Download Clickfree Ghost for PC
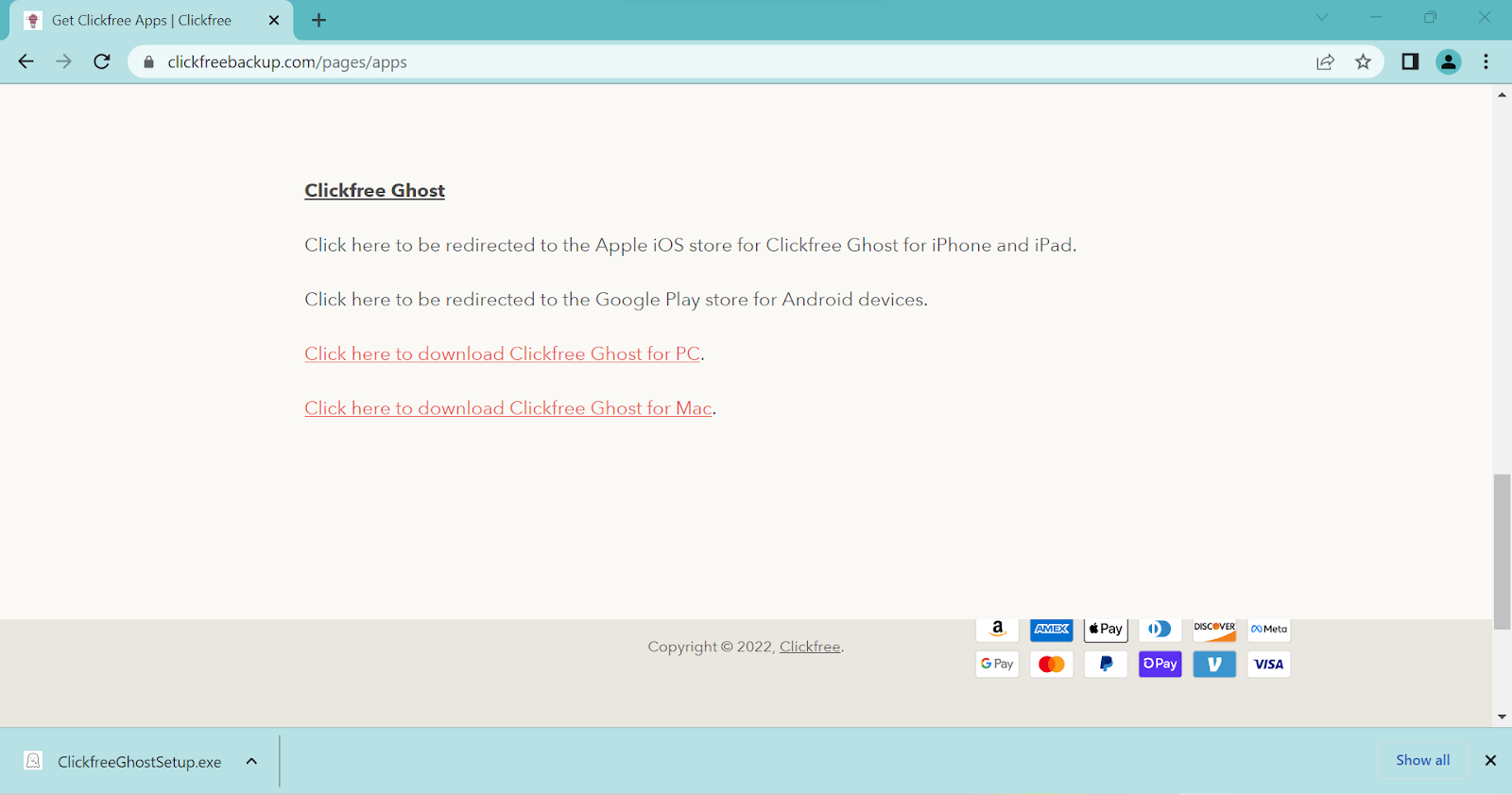This screenshot has width=1512, height=795. click(502, 354)
